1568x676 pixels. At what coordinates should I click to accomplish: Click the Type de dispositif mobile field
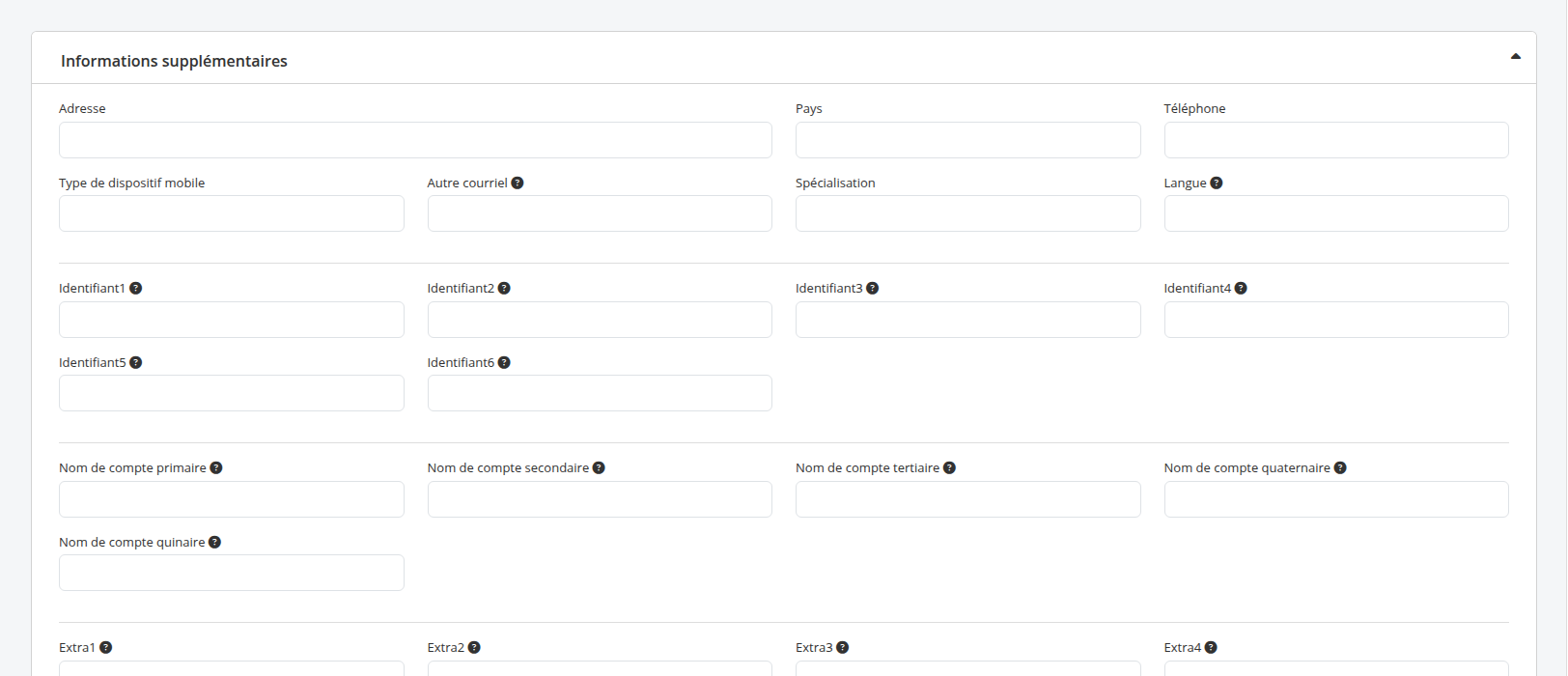pyautogui.click(x=232, y=213)
